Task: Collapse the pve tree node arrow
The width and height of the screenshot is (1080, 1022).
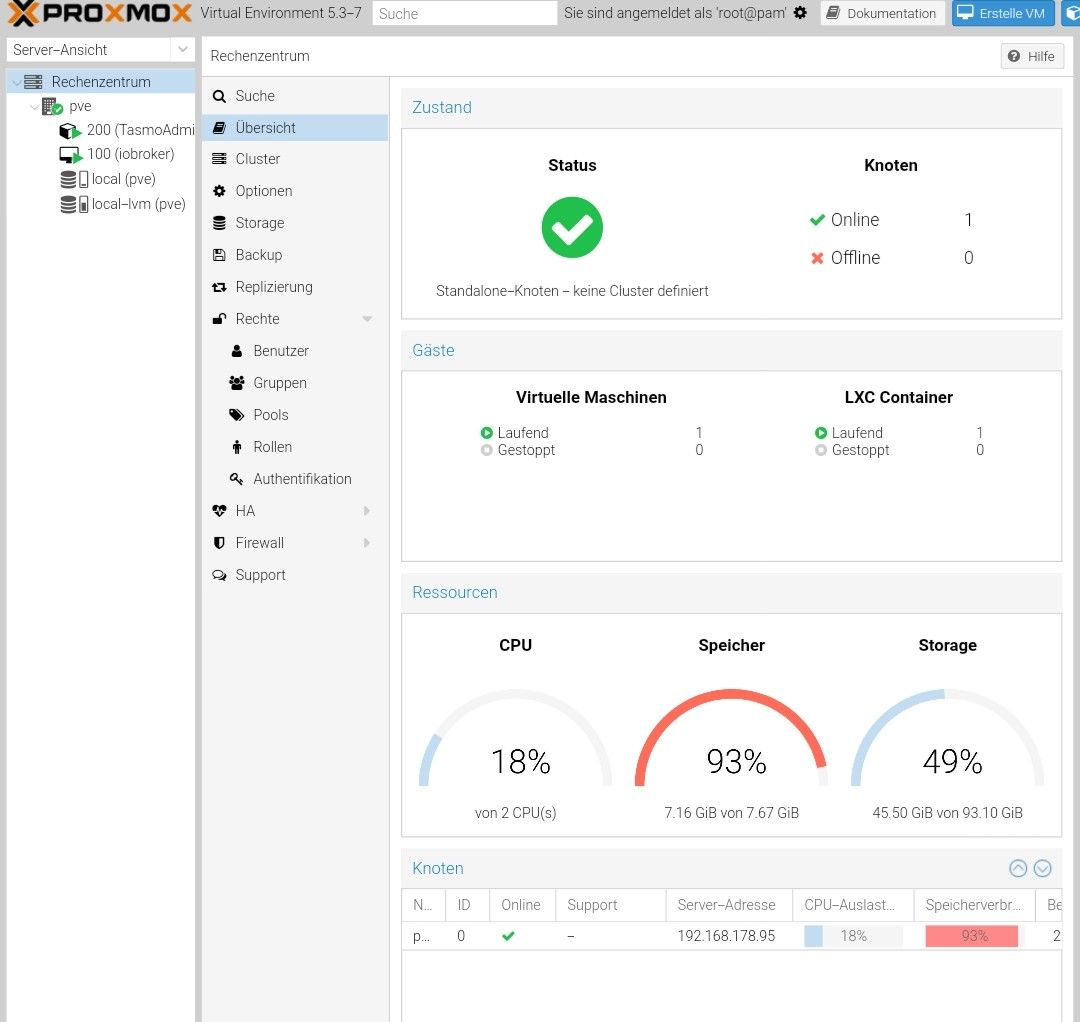Action: click(x=34, y=107)
